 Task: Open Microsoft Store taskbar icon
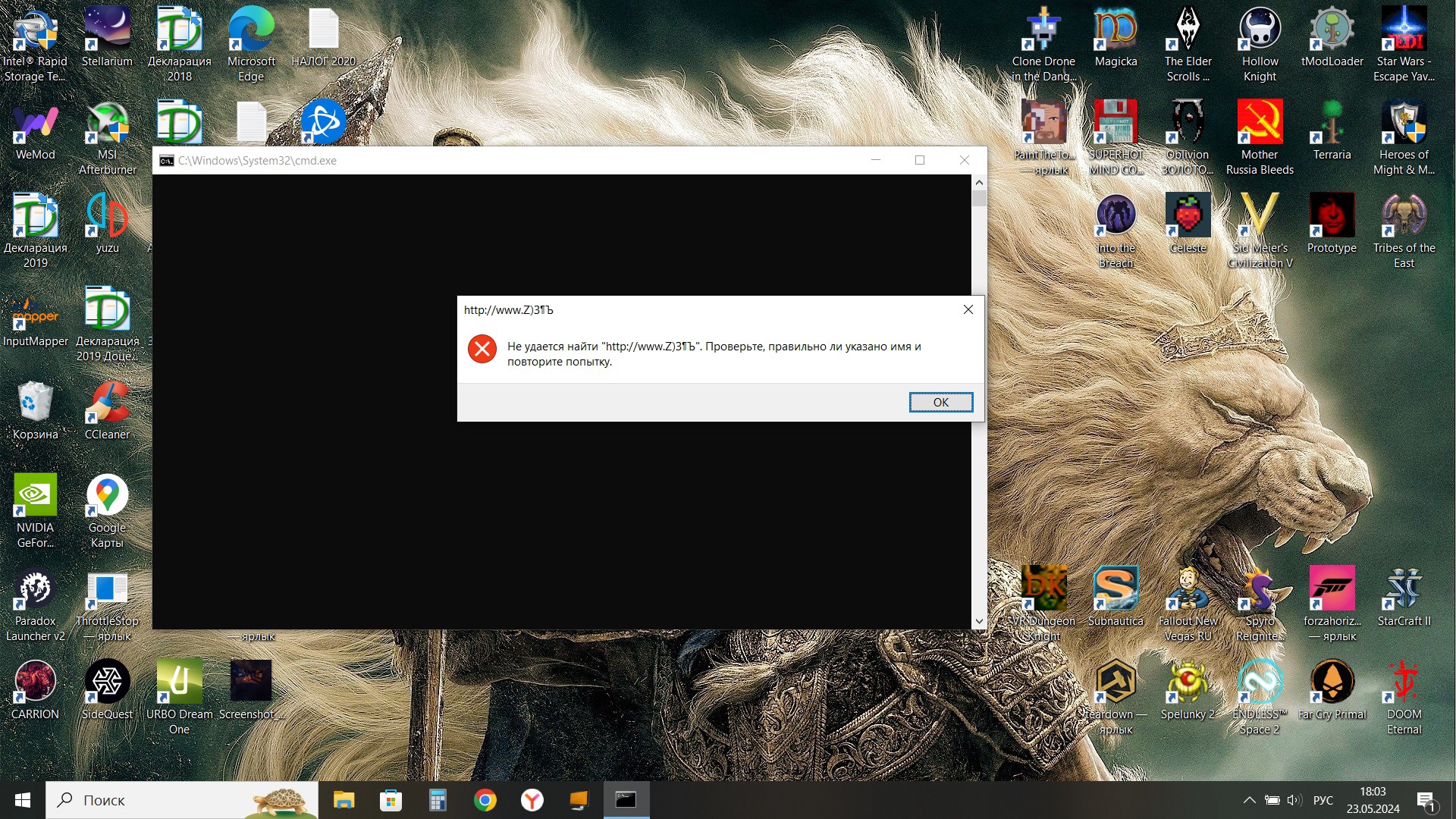(391, 800)
